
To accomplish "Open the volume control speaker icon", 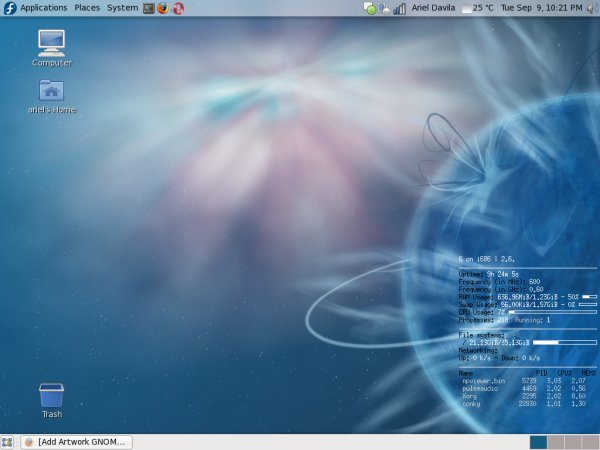I will (592, 8).
